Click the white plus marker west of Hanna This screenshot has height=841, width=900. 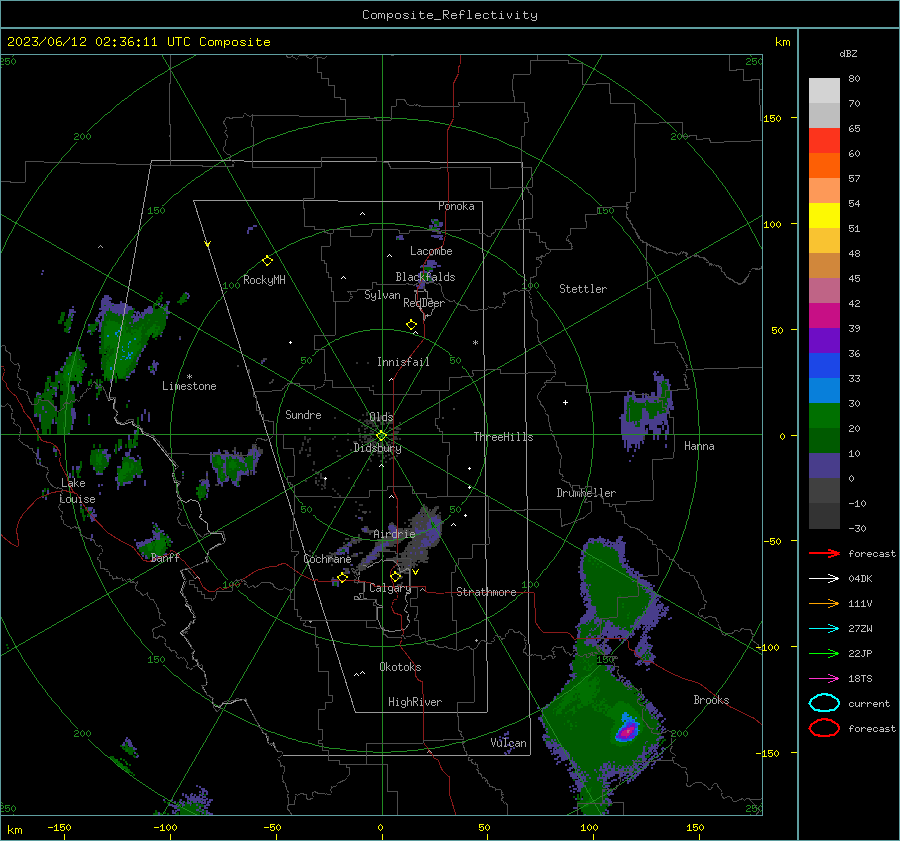(565, 402)
